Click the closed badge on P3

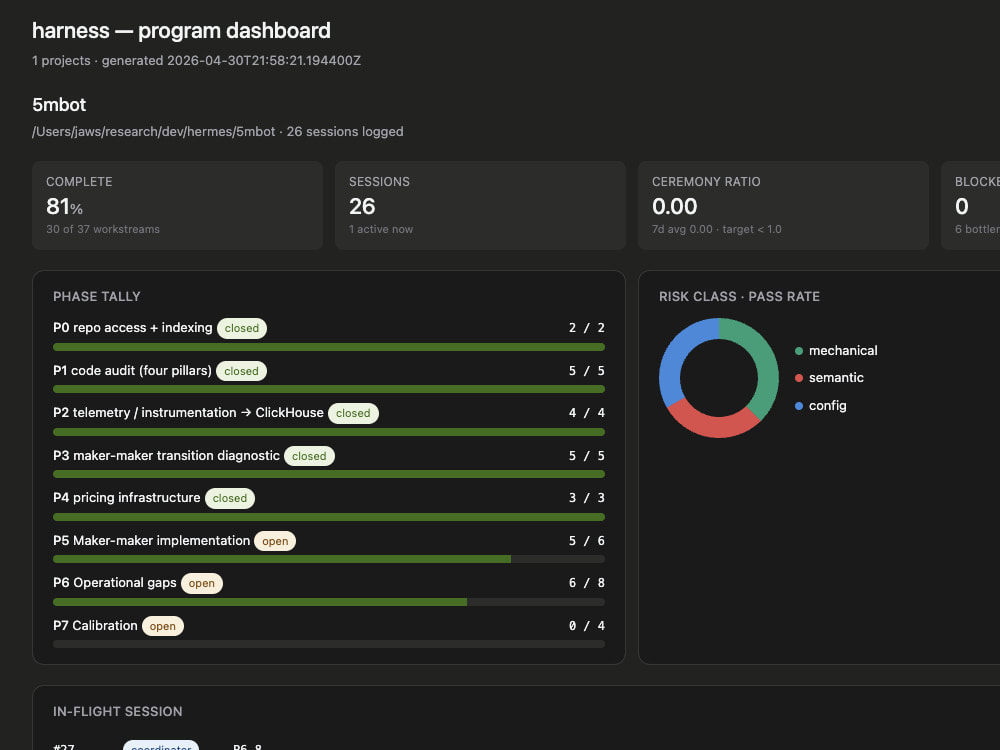click(309, 456)
